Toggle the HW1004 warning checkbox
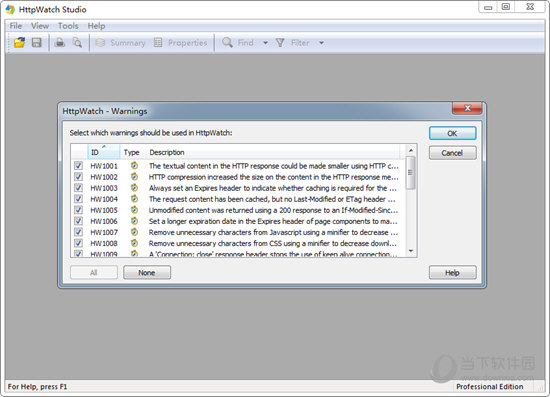The width and height of the screenshot is (550, 397). [x=78, y=199]
